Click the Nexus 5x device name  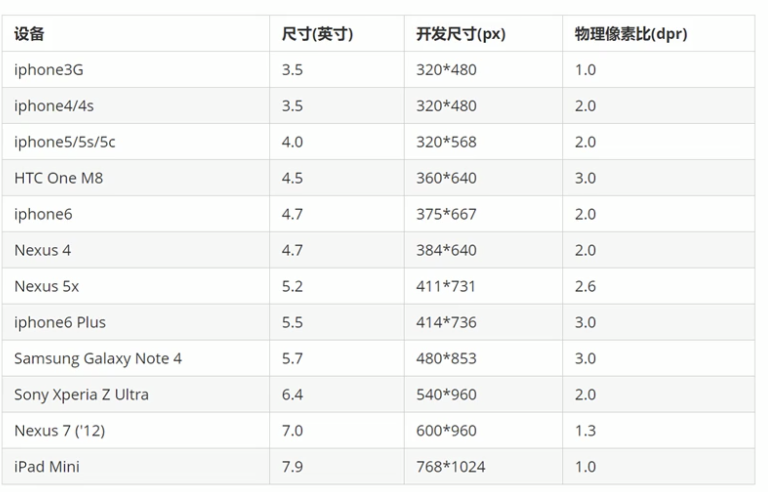click(46, 286)
